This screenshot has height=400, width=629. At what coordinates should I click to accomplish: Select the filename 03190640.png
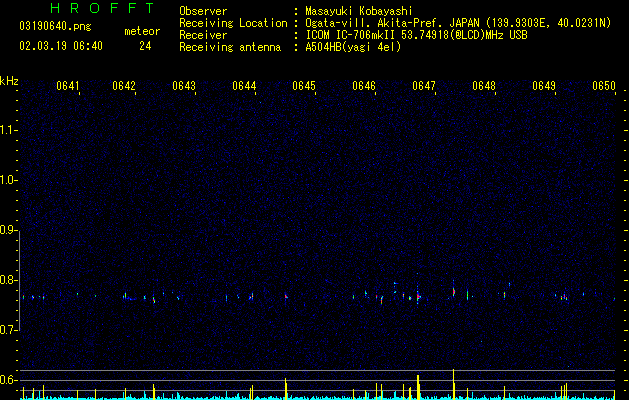click(x=55, y=27)
